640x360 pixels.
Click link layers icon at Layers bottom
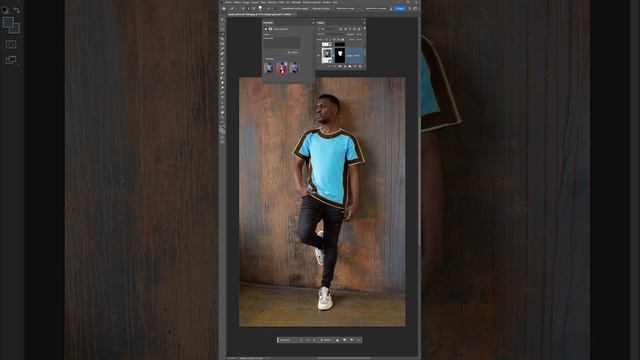click(x=329, y=66)
